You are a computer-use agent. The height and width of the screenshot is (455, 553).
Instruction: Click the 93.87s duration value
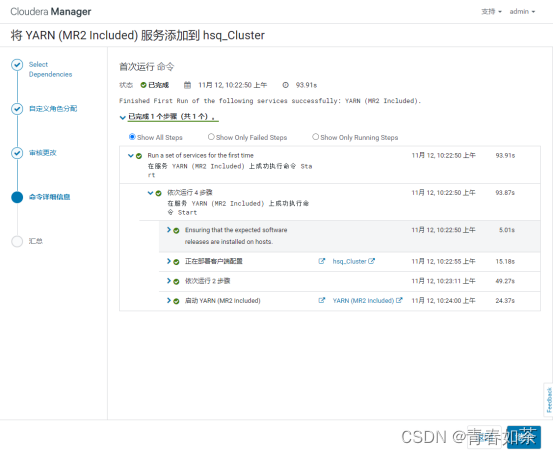click(x=505, y=193)
